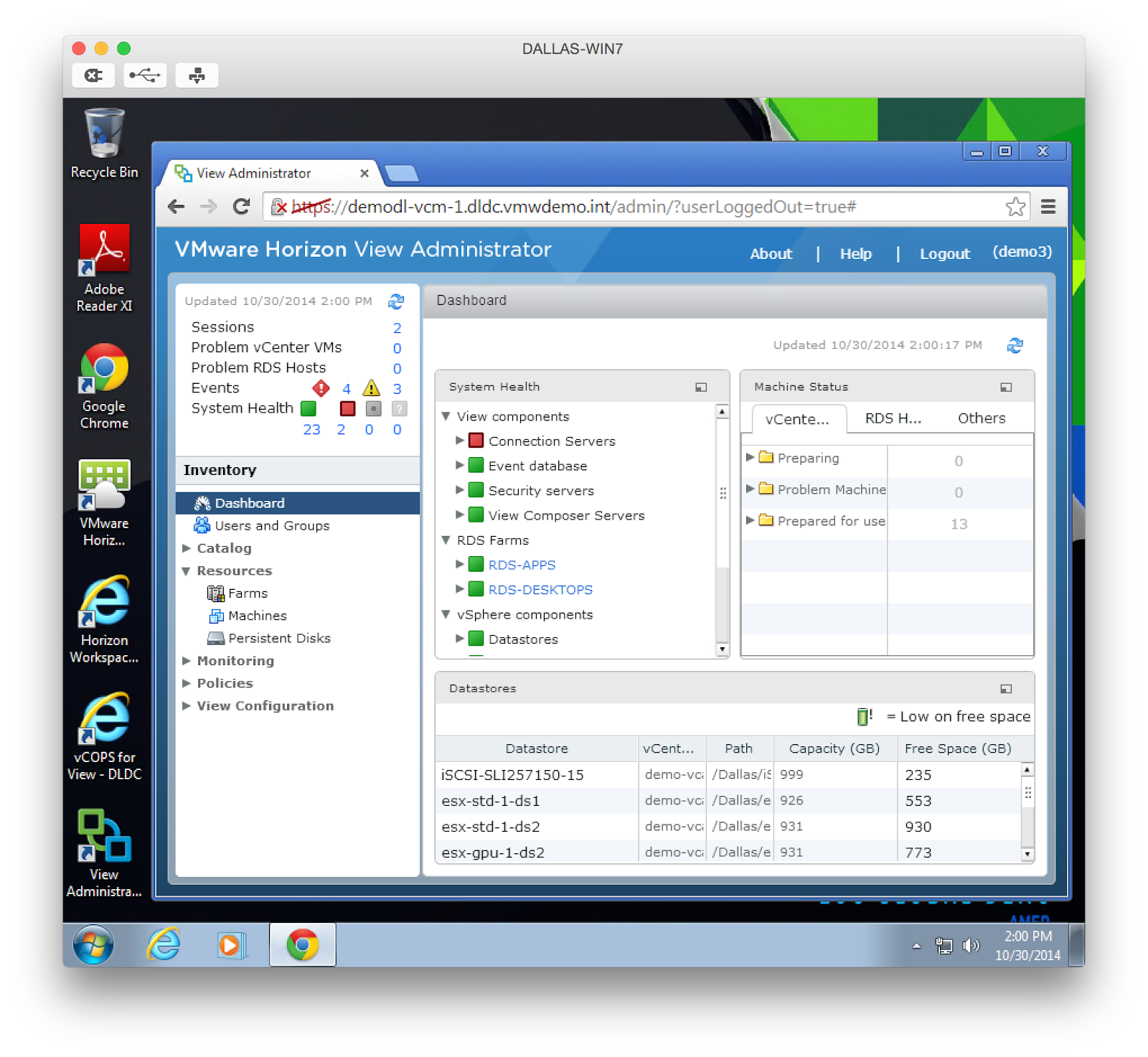Click the Logout link
Screen dimensions: 1148x1057
pyautogui.click(x=945, y=254)
